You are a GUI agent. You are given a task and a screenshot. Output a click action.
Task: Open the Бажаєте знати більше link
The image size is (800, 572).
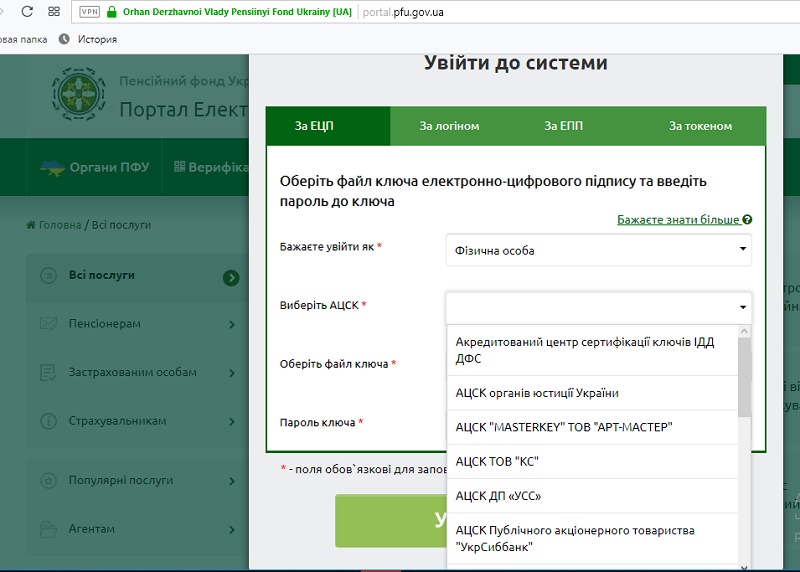(678, 219)
